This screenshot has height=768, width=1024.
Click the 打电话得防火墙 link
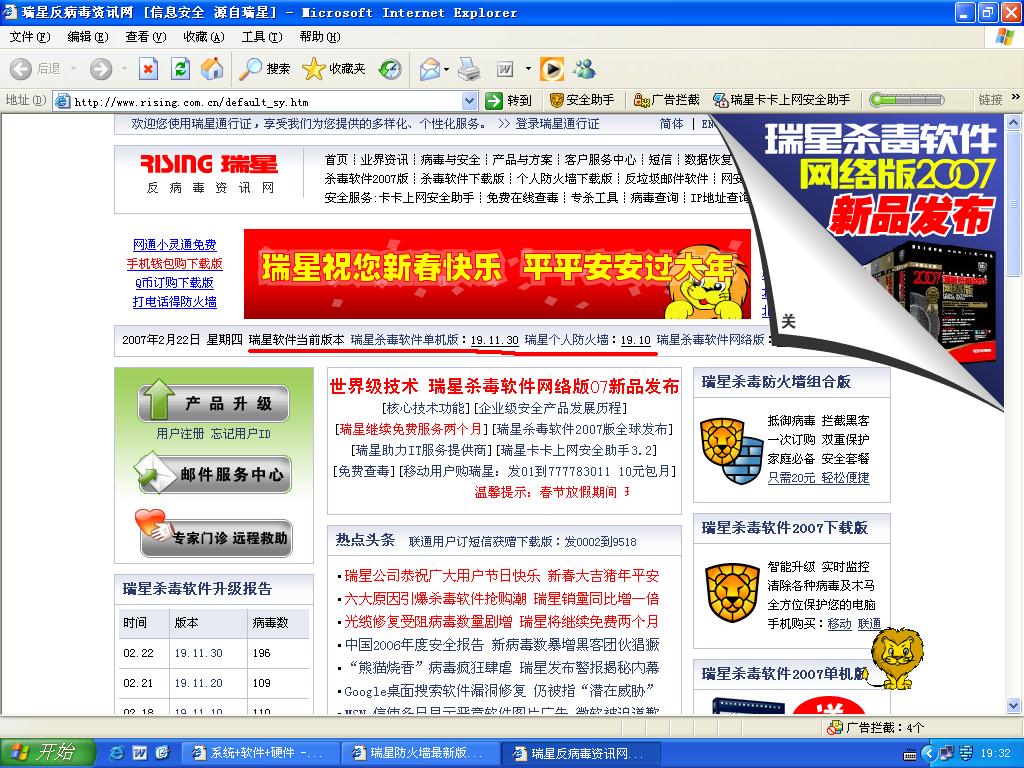[x=174, y=301]
